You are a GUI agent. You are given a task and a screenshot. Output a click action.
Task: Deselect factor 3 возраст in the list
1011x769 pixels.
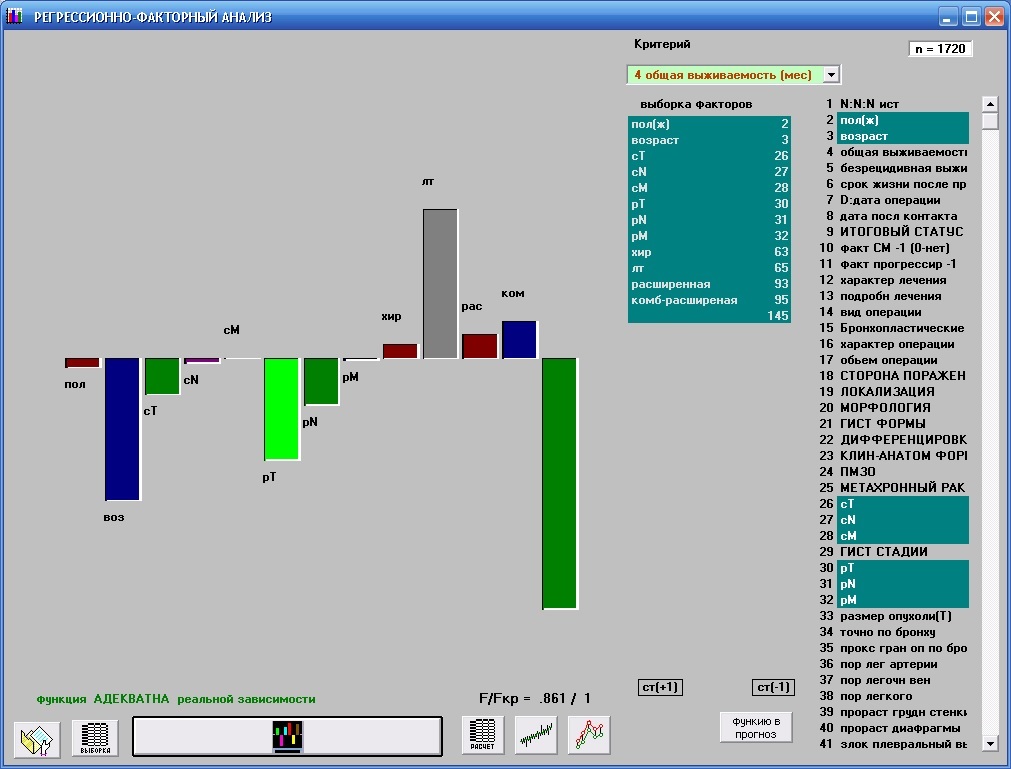point(902,136)
